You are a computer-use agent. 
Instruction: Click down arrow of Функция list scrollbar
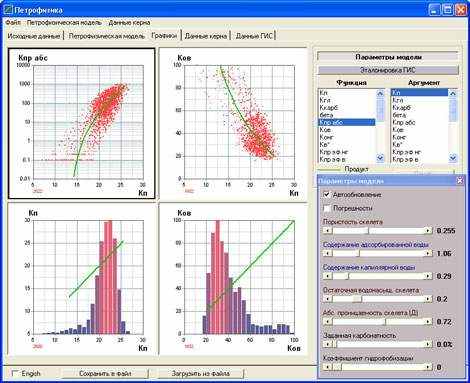click(x=380, y=158)
